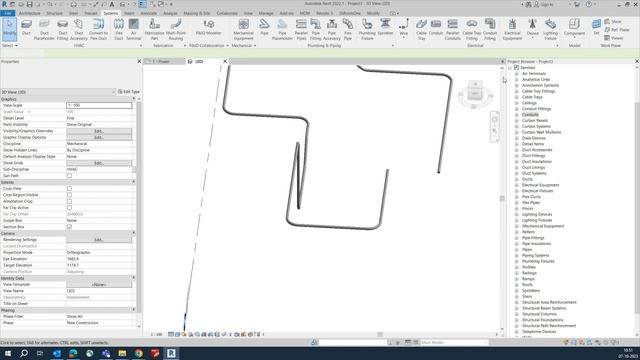Viewport: 640px width, 360px height.
Task: Toggle the Far Clip Active checkbox
Action: (69, 208)
